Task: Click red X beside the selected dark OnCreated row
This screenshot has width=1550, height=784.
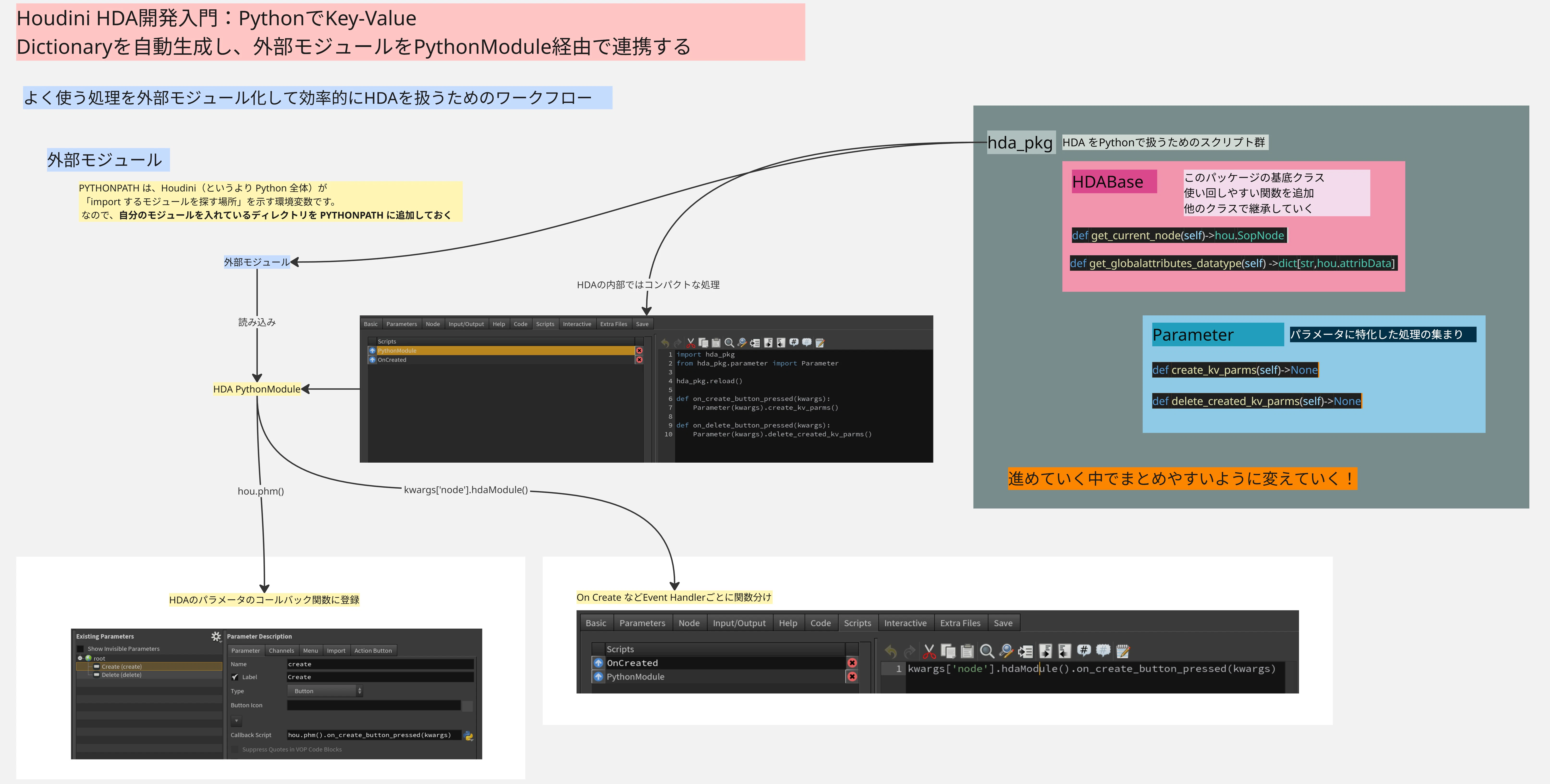Action: tap(852, 663)
